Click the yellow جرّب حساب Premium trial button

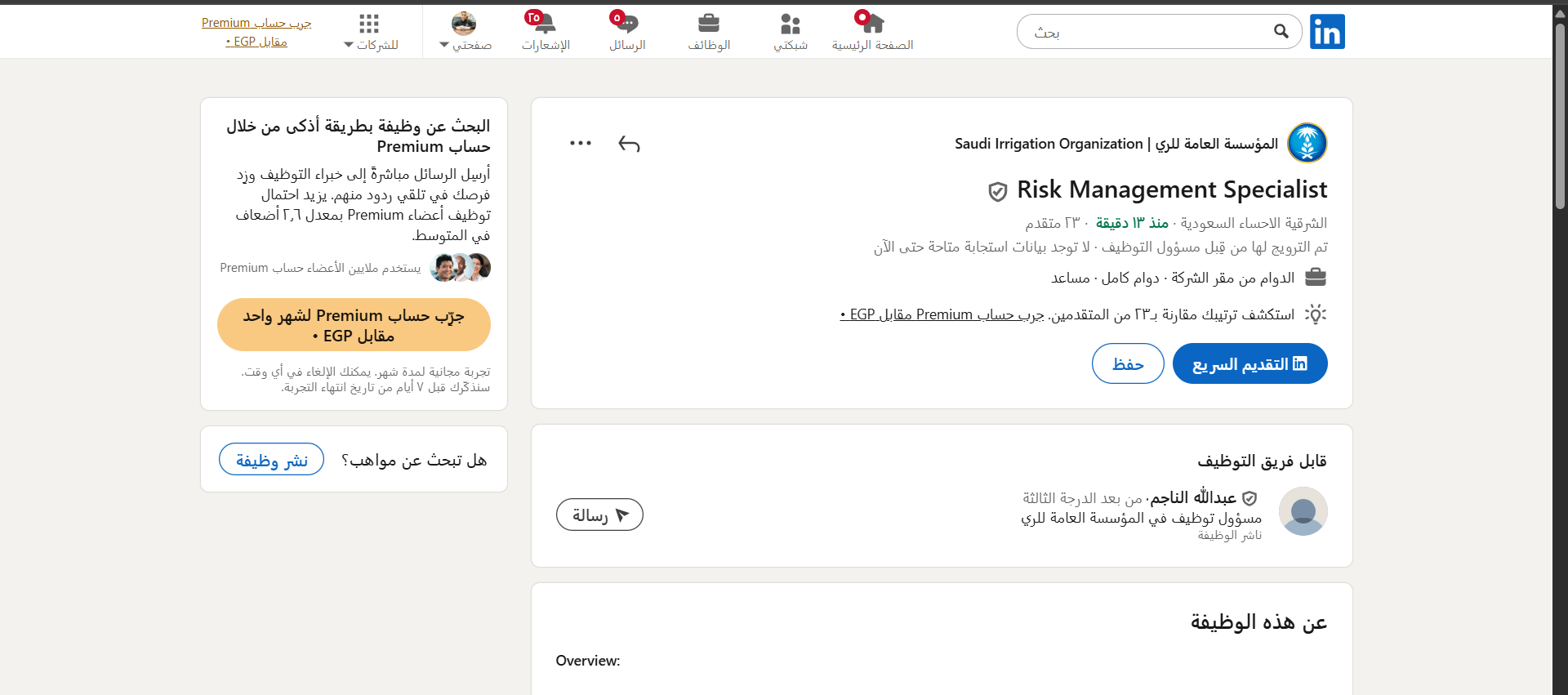tap(354, 325)
